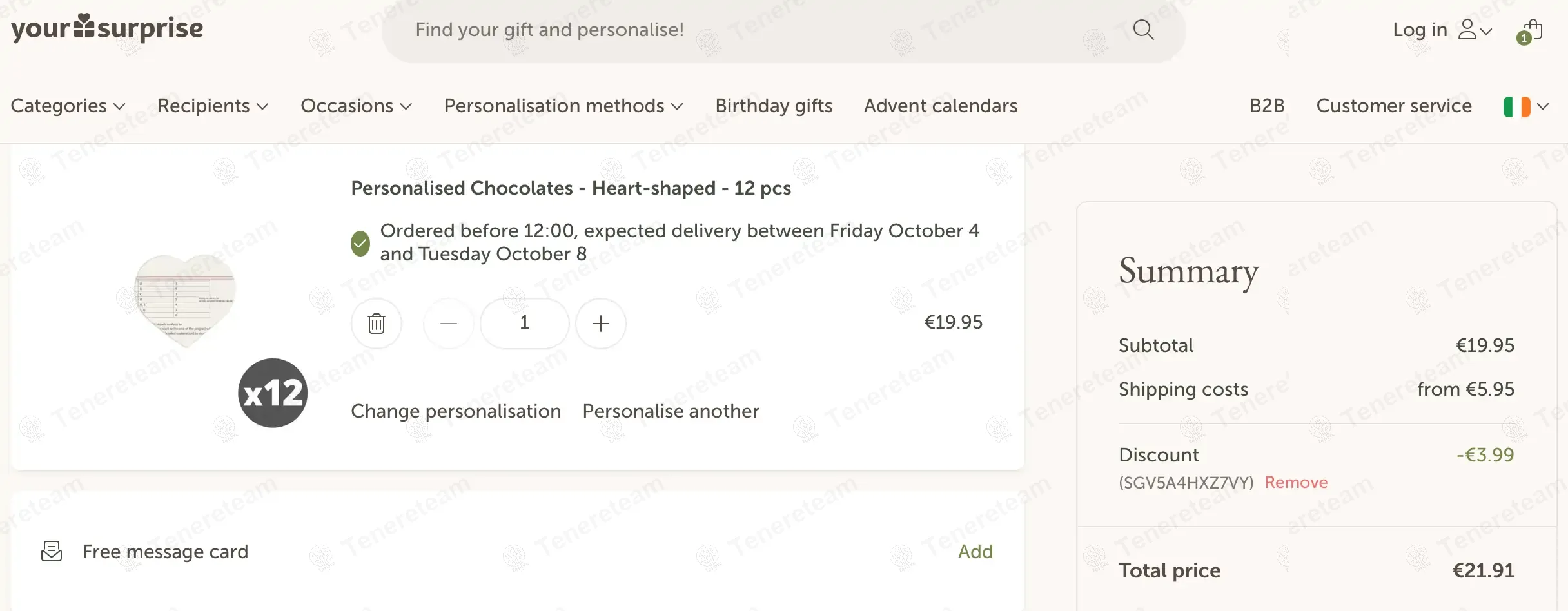Viewport: 1568px width, 611px height.
Task: Click the Change personalisation link
Action: pos(456,411)
